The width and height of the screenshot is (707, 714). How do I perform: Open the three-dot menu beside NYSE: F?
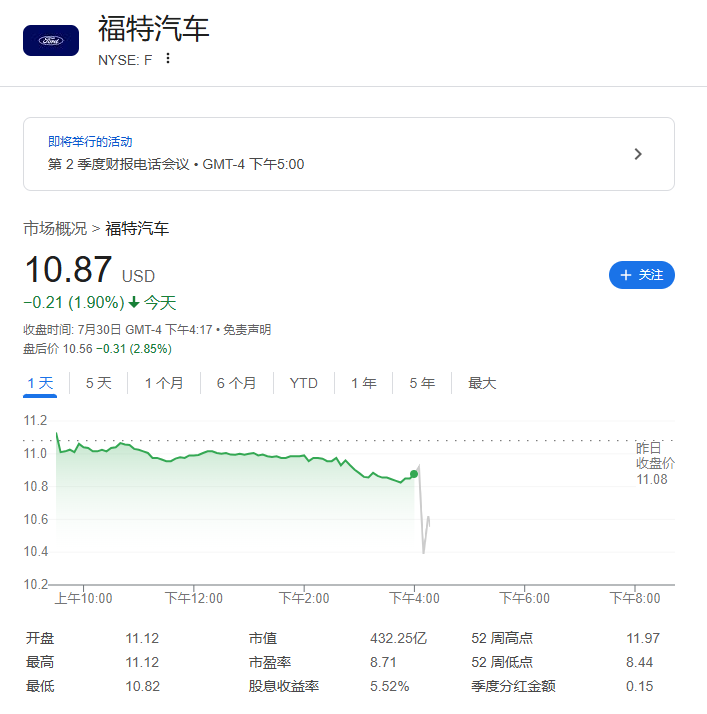point(168,59)
